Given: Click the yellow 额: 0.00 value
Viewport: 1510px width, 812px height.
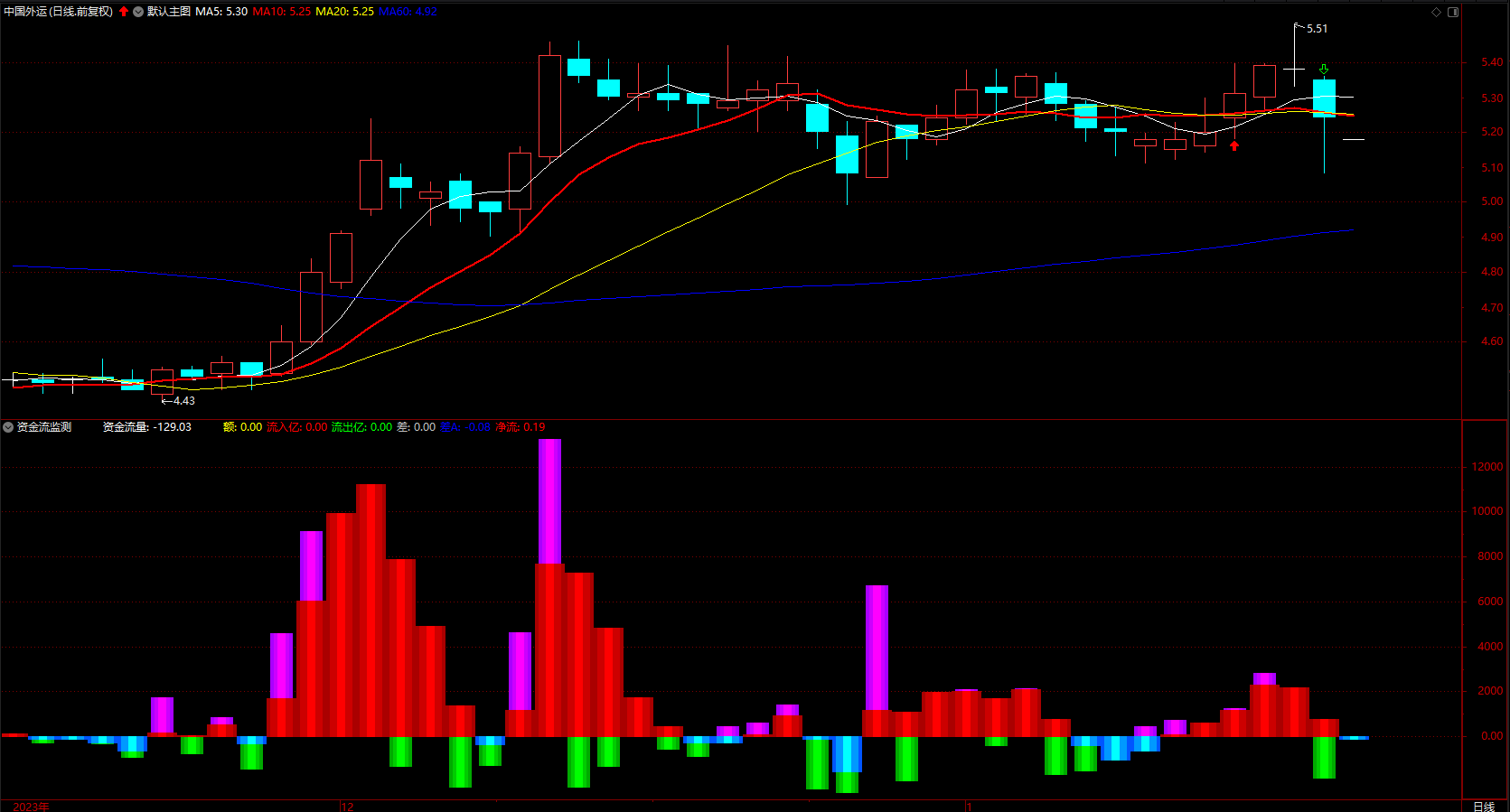Looking at the screenshot, I should tap(242, 427).
